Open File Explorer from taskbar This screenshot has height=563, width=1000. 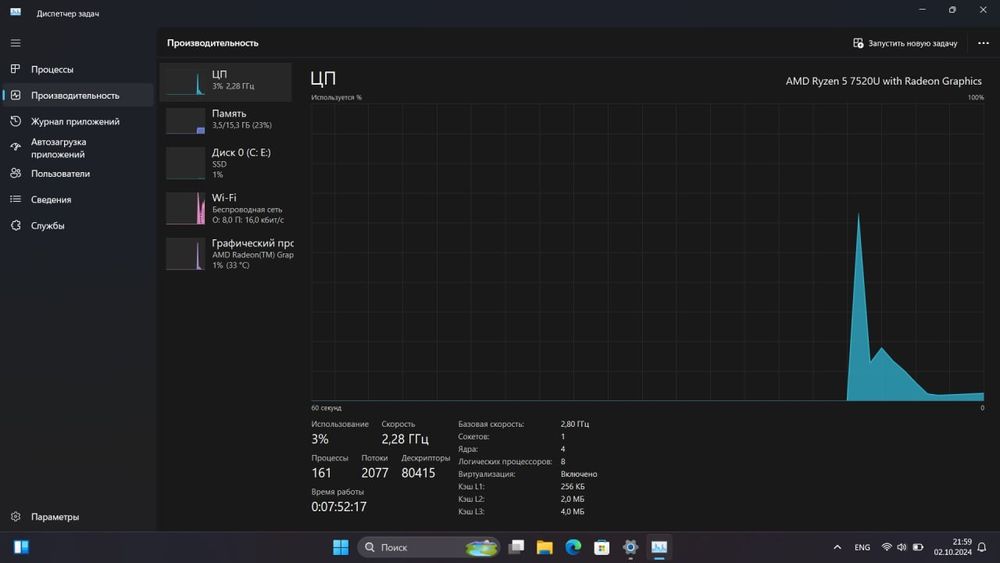[545, 547]
